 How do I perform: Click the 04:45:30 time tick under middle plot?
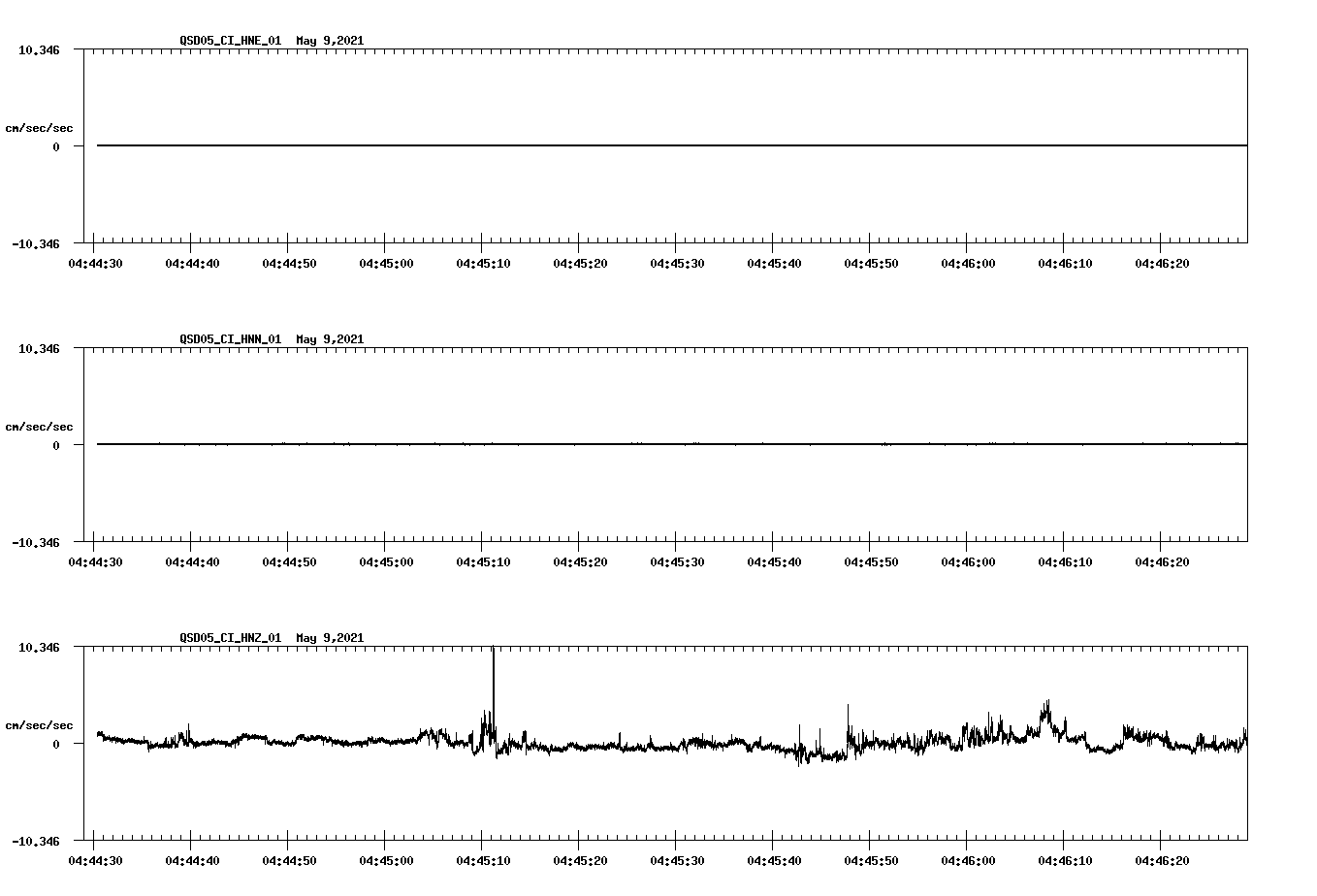679,560
